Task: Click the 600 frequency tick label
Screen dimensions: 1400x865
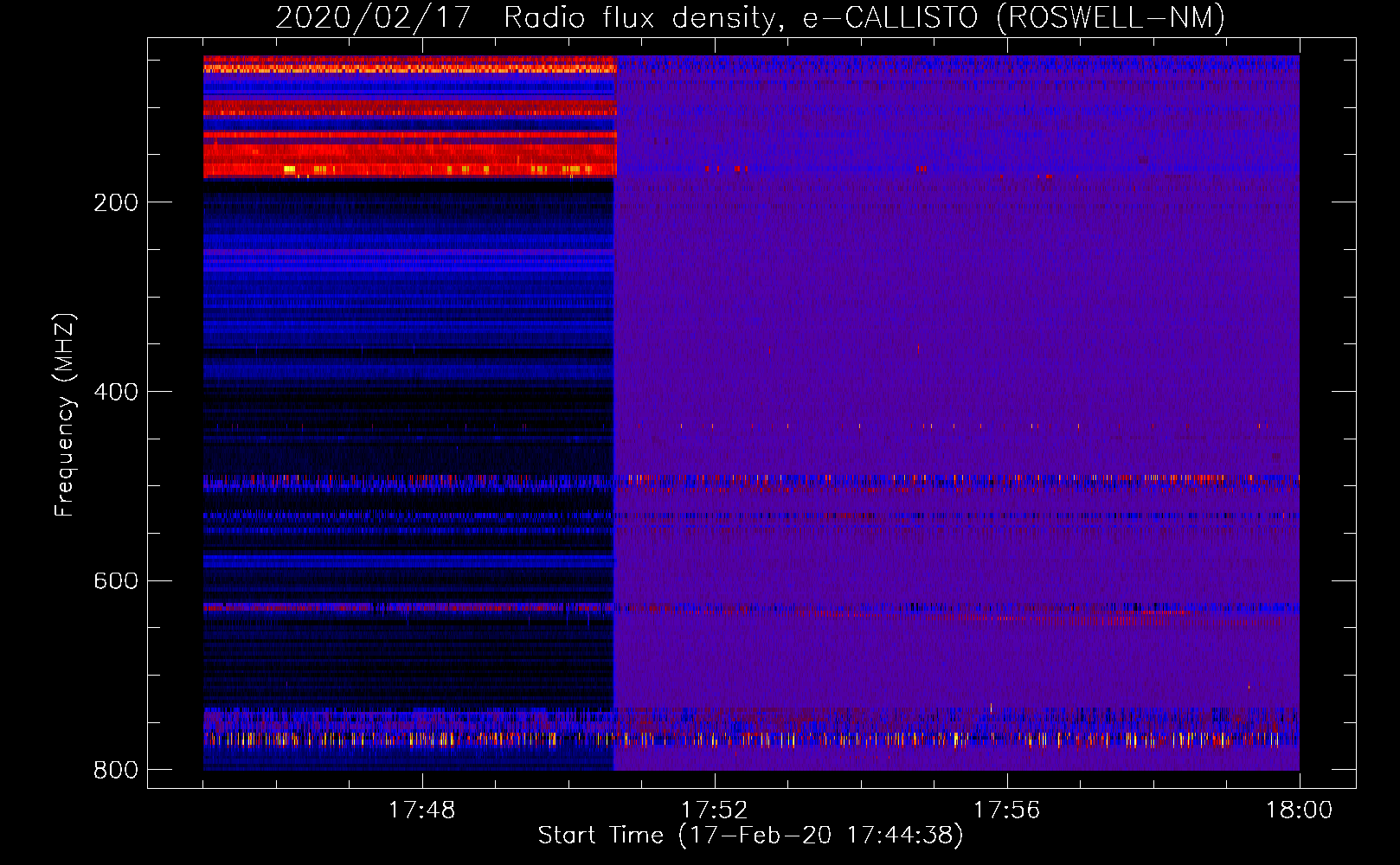Action: [x=116, y=581]
